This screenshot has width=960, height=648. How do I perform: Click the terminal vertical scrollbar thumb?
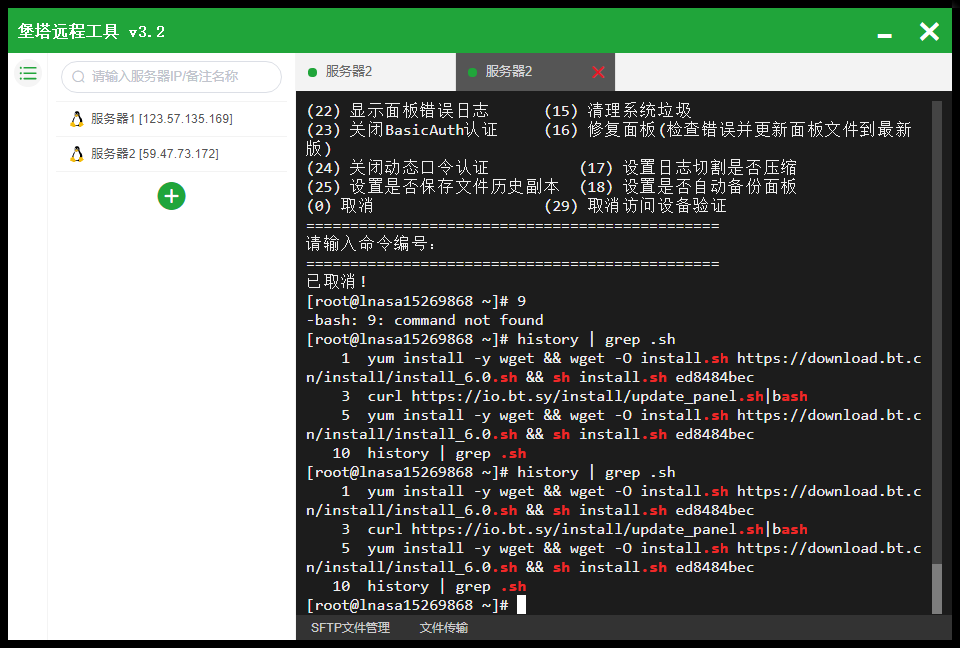coord(937,588)
